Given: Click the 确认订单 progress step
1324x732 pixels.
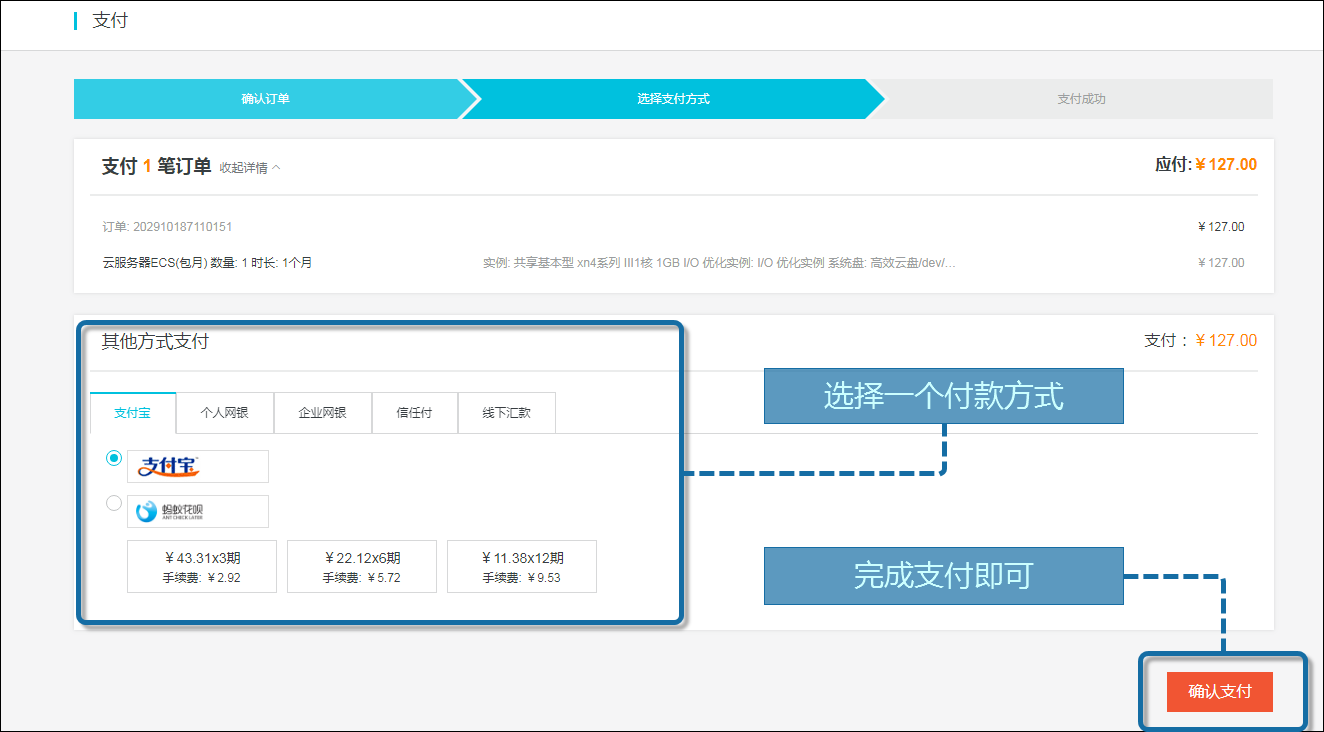Looking at the screenshot, I should [266, 99].
